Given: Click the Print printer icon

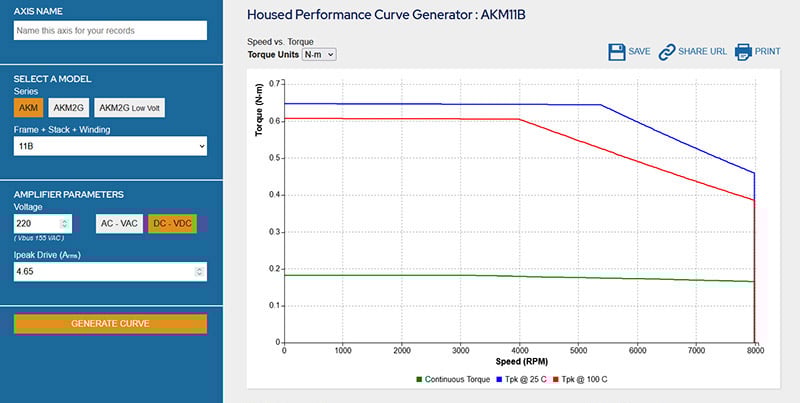Looking at the screenshot, I should click(743, 52).
